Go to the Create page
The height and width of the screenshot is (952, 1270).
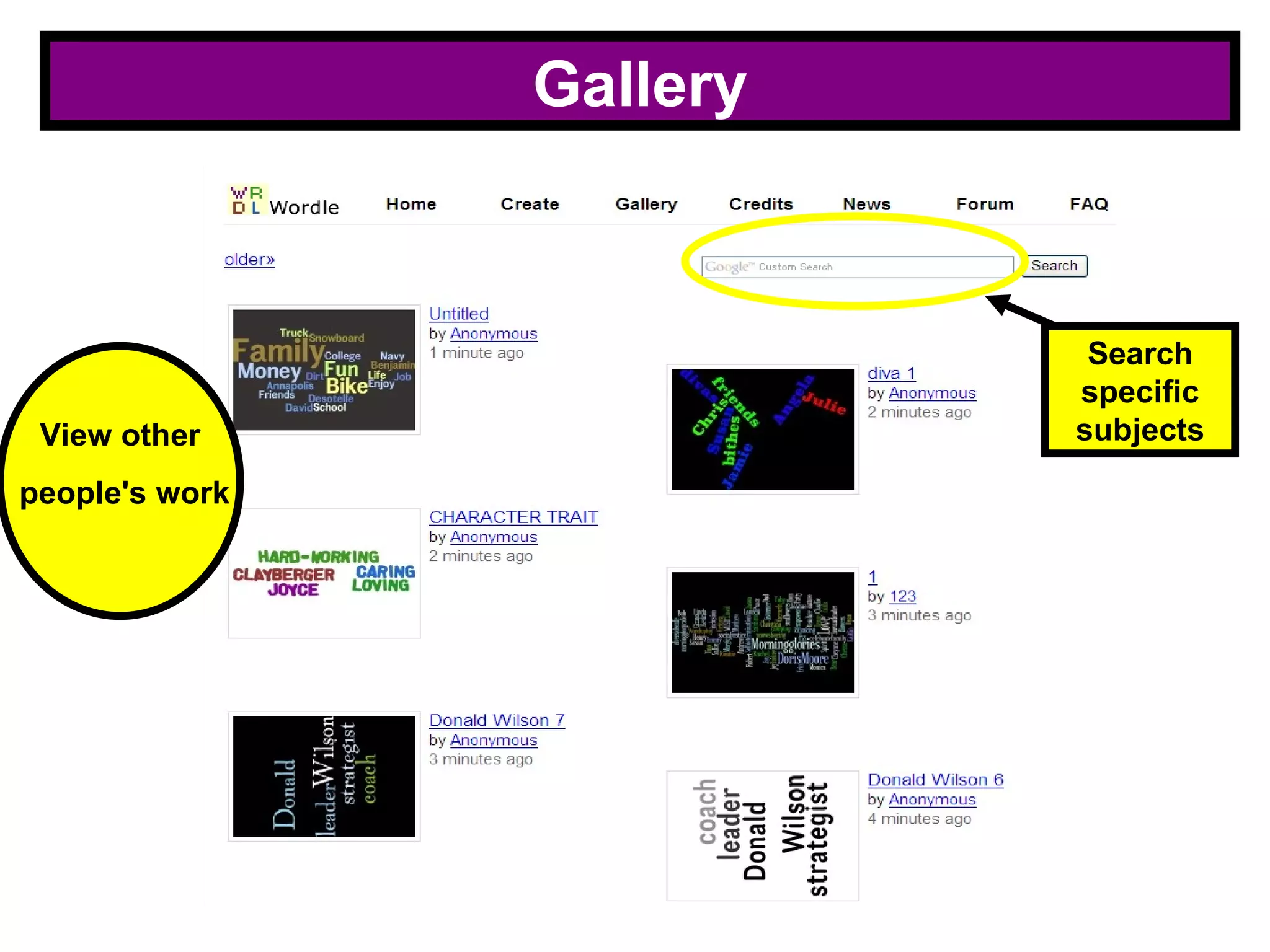click(x=530, y=204)
